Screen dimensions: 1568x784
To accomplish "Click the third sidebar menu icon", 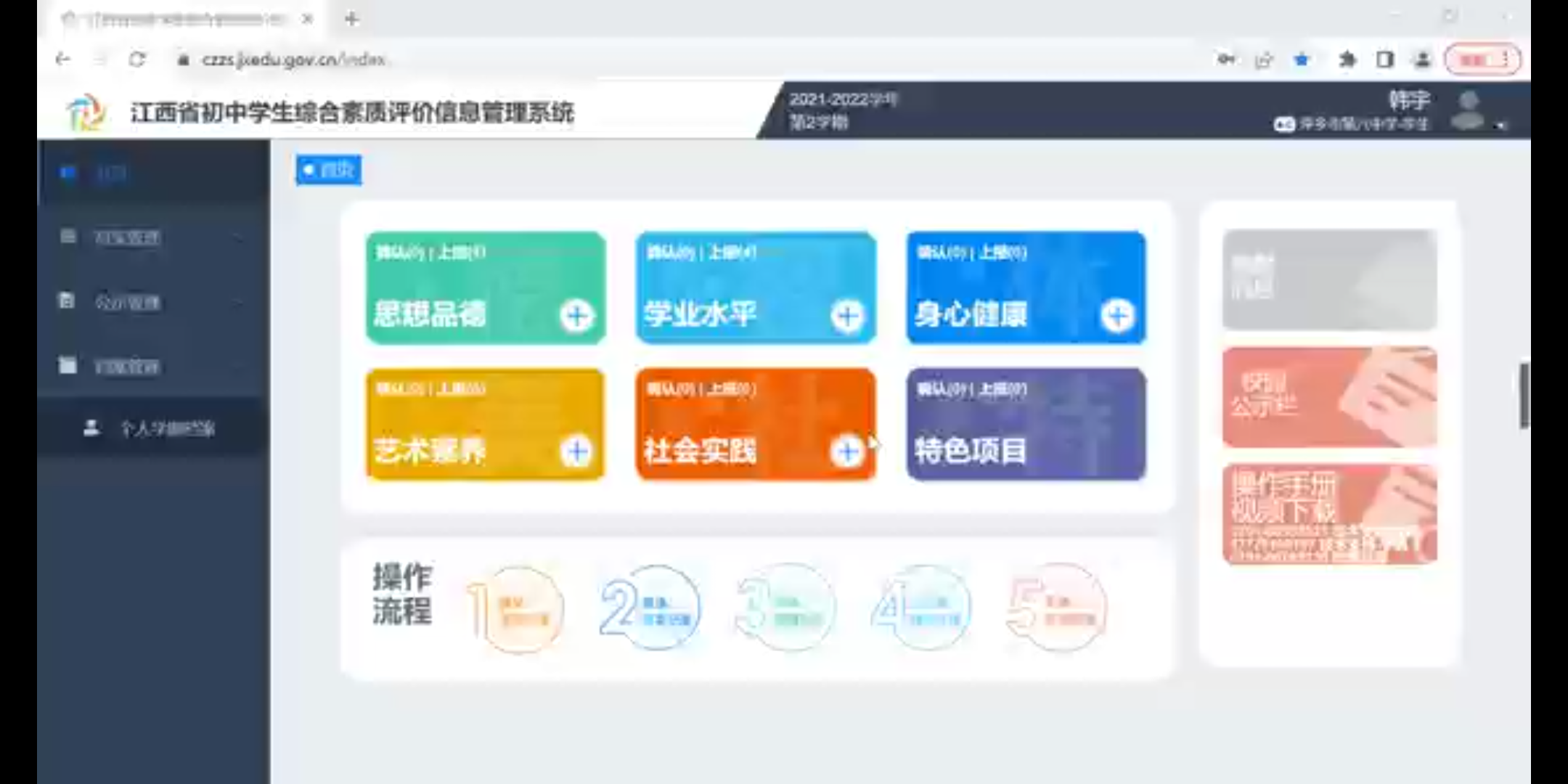I will (x=66, y=300).
